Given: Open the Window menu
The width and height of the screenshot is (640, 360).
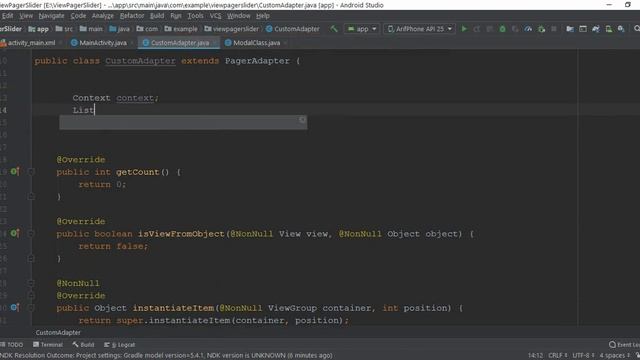Looking at the screenshot, I should point(238,16).
